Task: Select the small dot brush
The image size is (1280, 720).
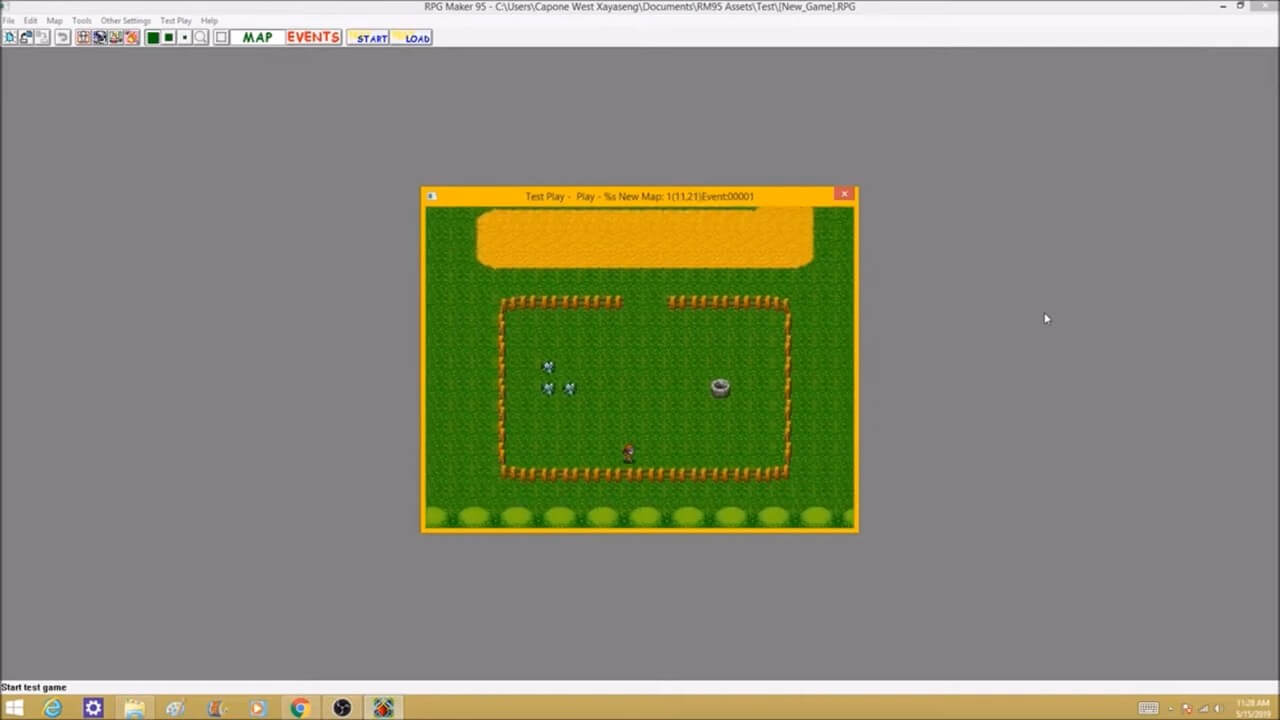Action: pyautogui.click(x=185, y=37)
